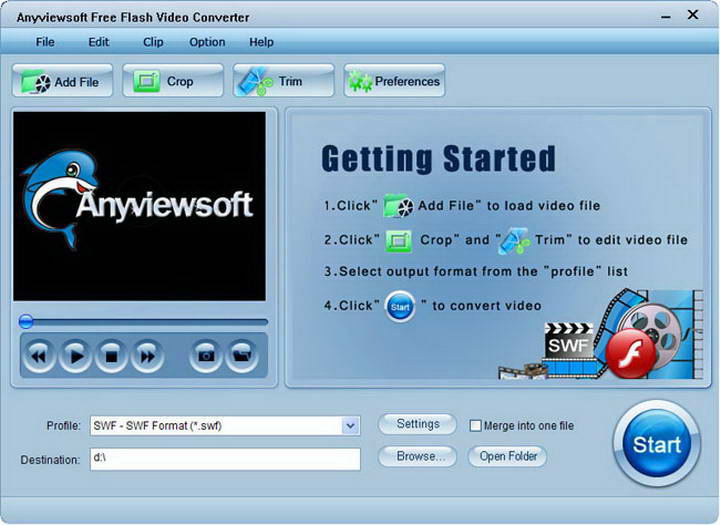Viewport: 720px width, 525px height.
Task: Stop the preview playback
Action: [x=111, y=356]
